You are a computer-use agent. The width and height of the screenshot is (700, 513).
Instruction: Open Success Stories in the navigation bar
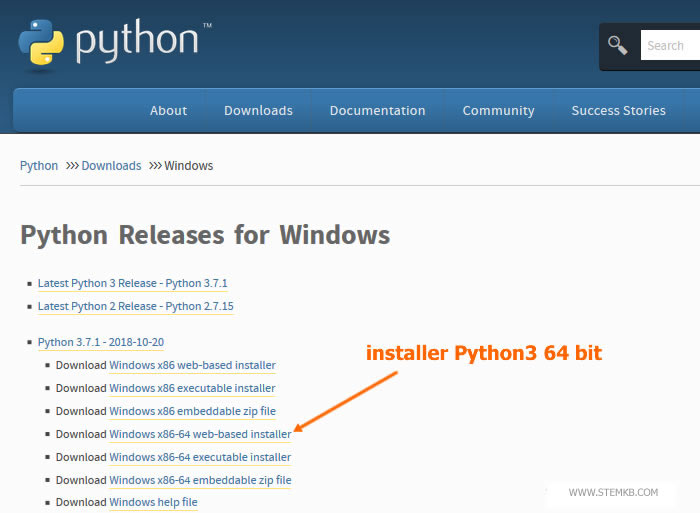click(618, 111)
